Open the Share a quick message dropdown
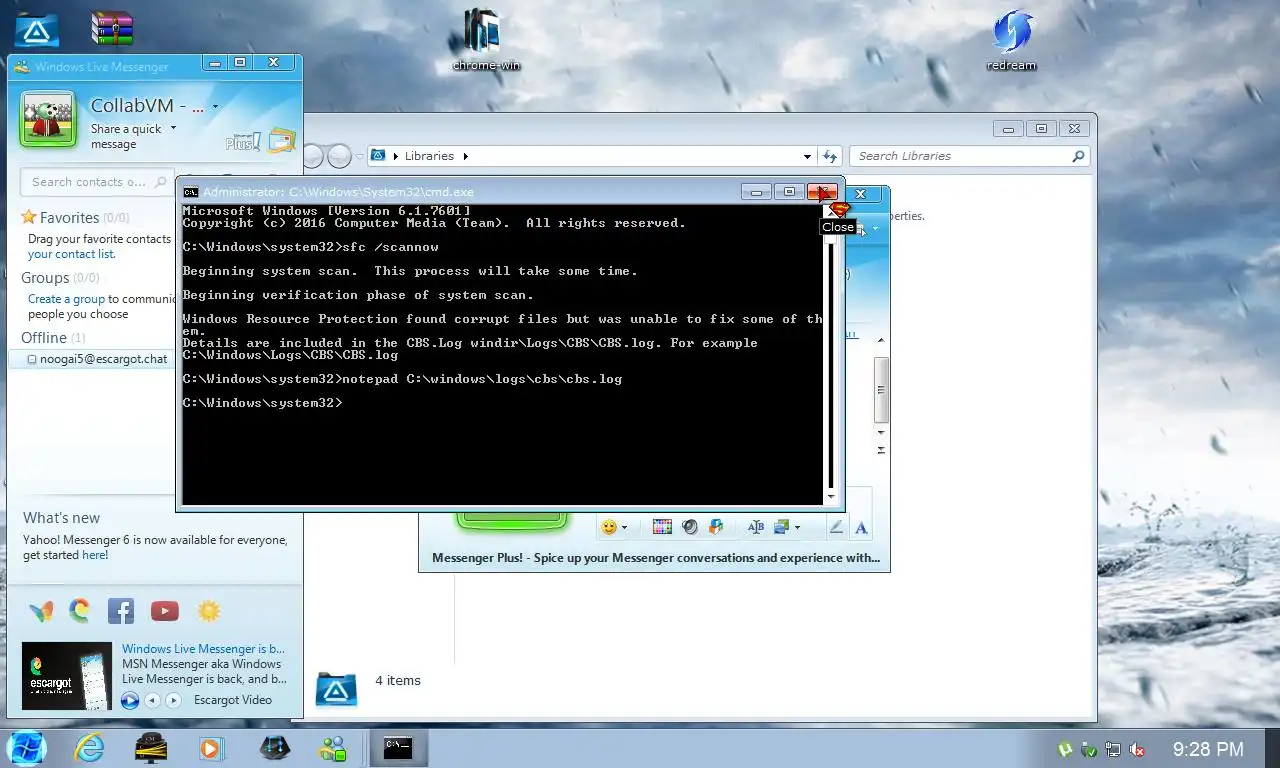The width and height of the screenshot is (1280, 768). pyautogui.click(x=173, y=128)
